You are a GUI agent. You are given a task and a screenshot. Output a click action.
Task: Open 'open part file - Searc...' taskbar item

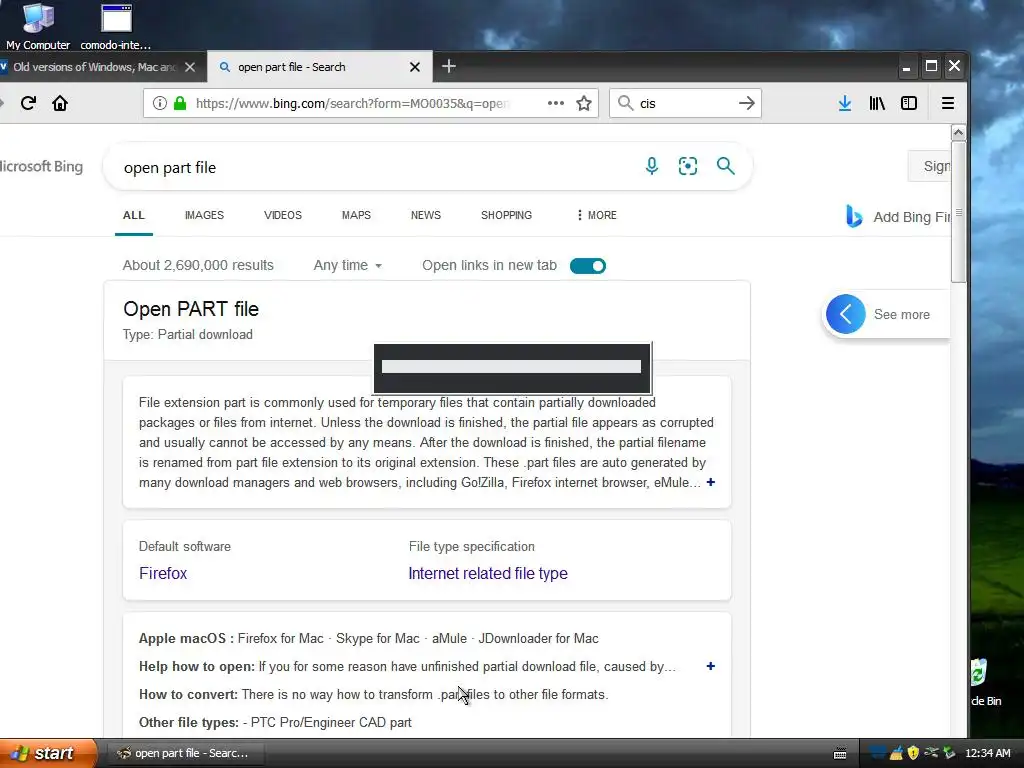(x=185, y=753)
